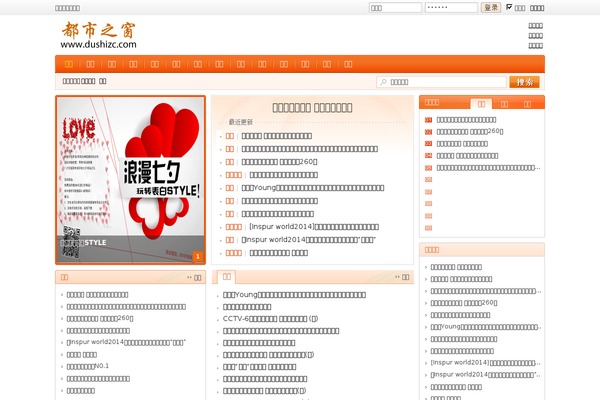The height and width of the screenshot is (400, 600).
Task: Click the orange 搜索 search button
Action: pos(524,82)
